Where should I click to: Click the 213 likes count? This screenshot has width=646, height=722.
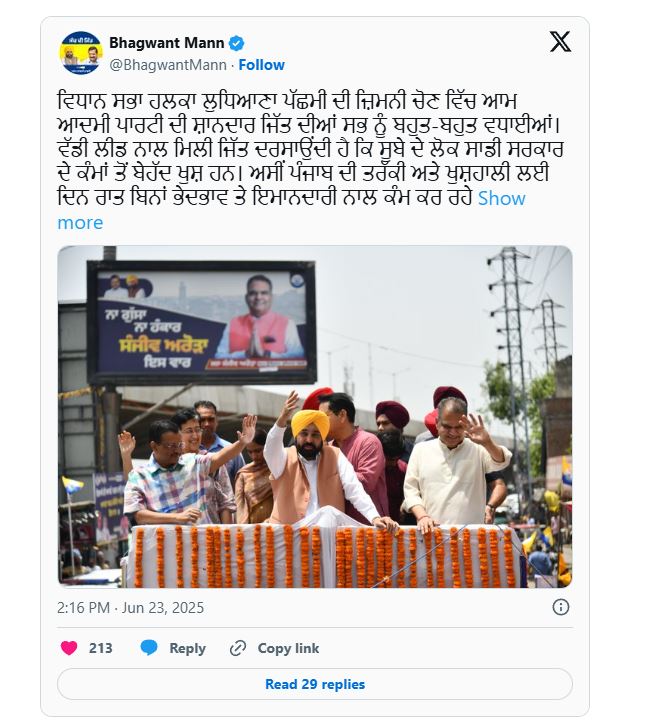pos(100,648)
